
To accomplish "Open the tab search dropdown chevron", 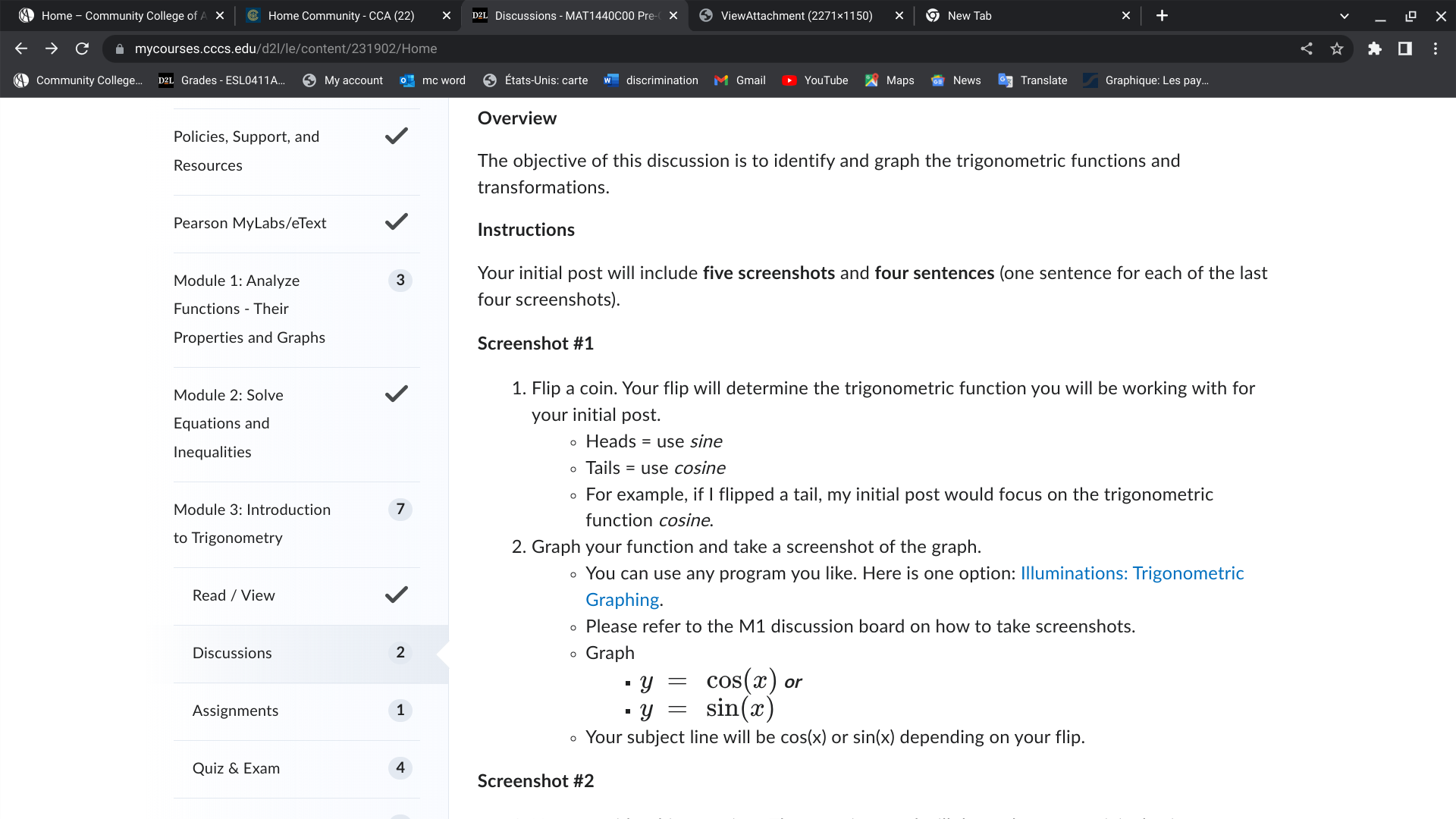I will [1344, 15].
